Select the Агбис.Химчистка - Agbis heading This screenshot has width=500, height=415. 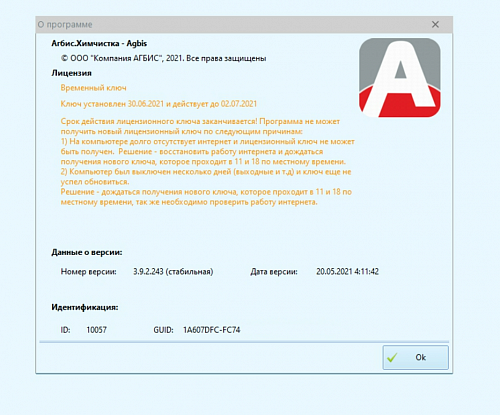pyautogui.click(x=99, y=43)
